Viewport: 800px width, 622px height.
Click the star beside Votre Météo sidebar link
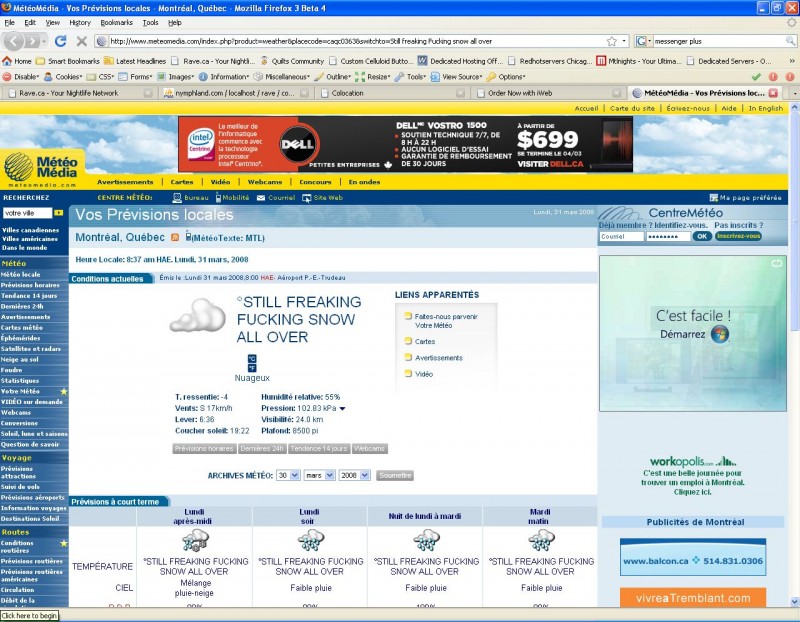(64, 391)
